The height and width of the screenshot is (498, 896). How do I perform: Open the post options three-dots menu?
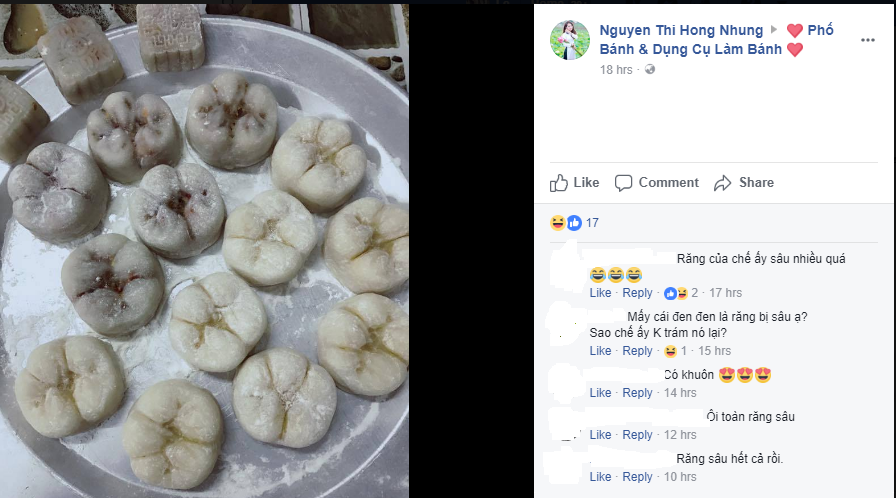[867, 40]
